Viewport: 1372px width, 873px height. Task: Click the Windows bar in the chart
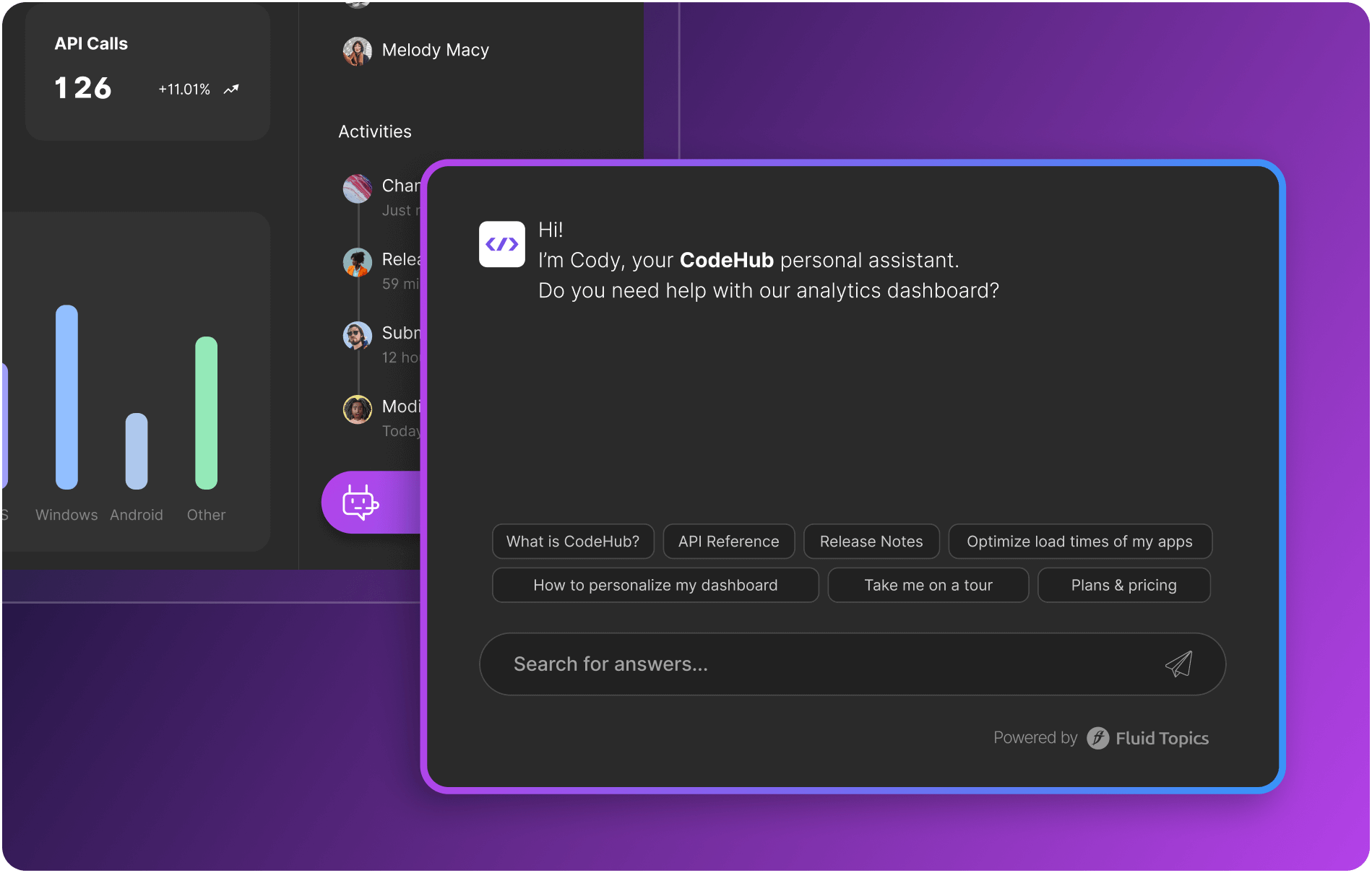click(66, 397)
